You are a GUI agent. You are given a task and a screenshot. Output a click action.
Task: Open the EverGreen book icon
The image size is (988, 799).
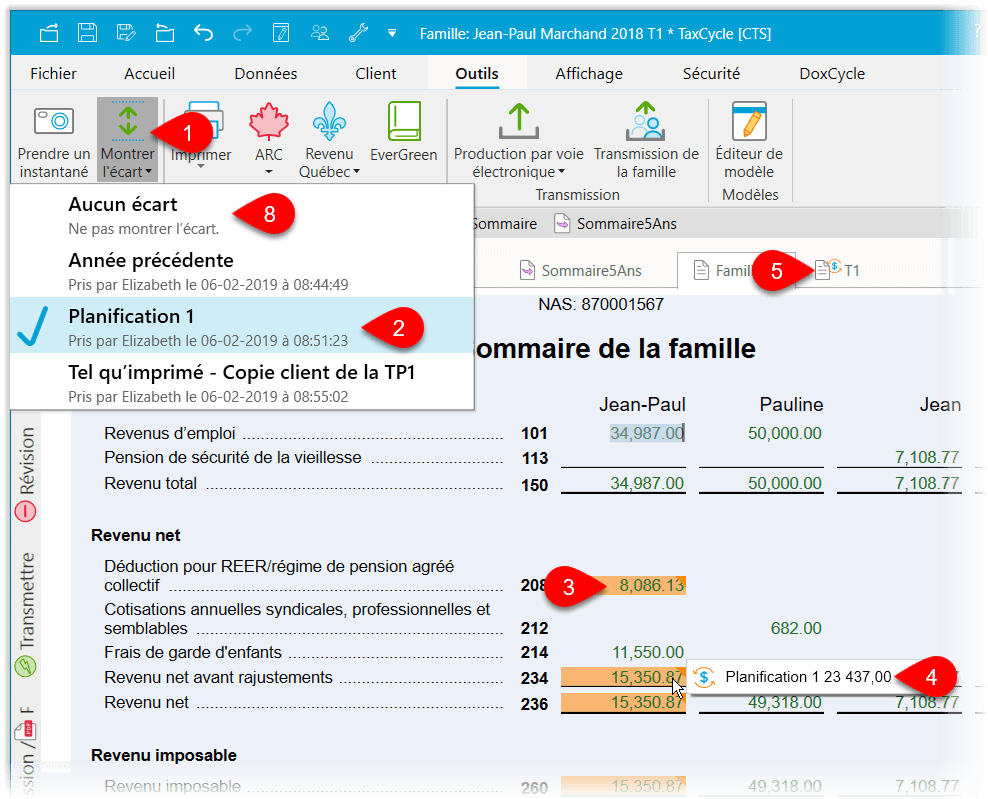point(404,121)
